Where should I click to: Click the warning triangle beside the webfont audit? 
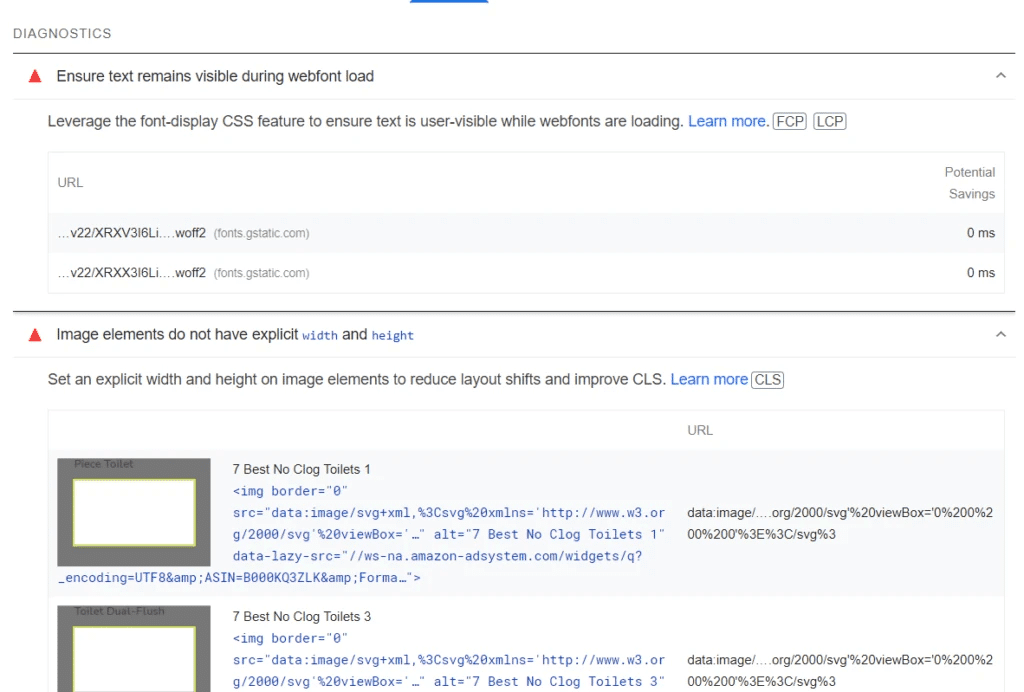tap(33, 76)
